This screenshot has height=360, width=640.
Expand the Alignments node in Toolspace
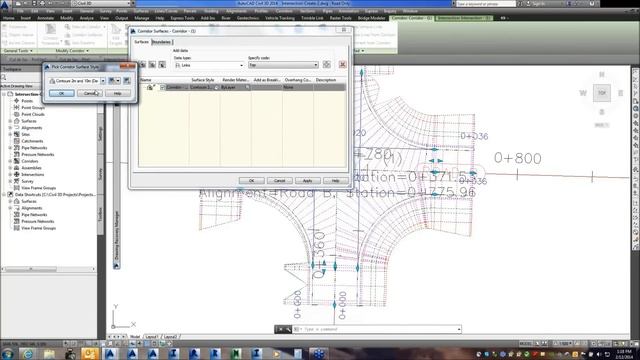(10, 128)
